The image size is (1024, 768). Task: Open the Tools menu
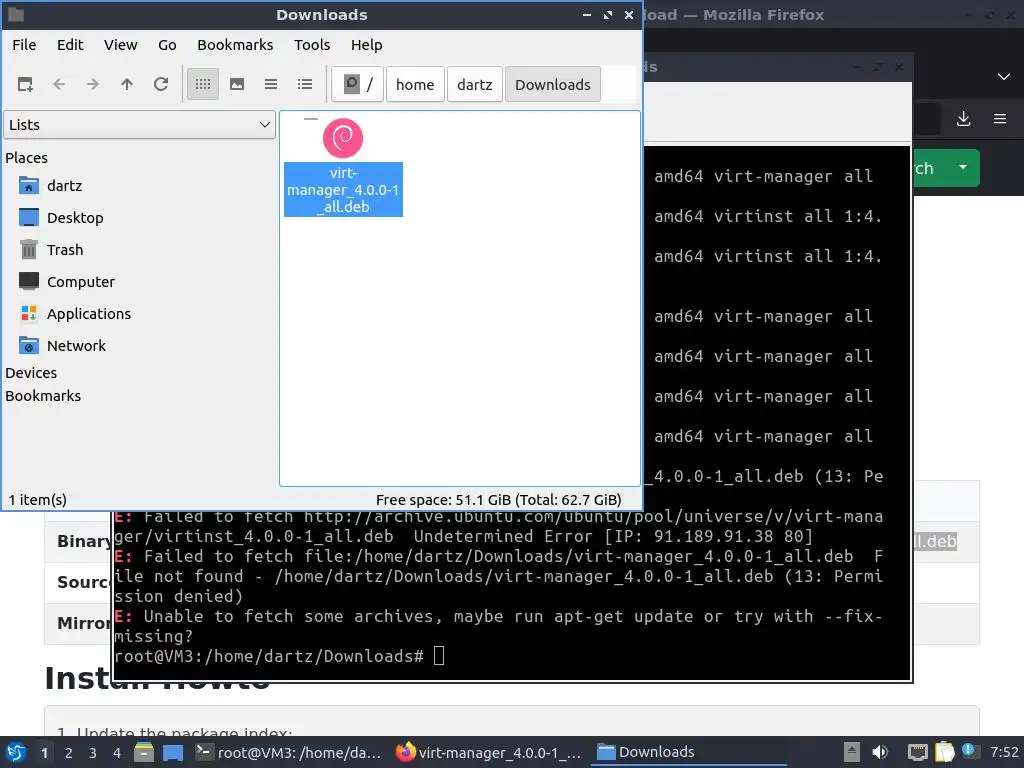point(312,45)
